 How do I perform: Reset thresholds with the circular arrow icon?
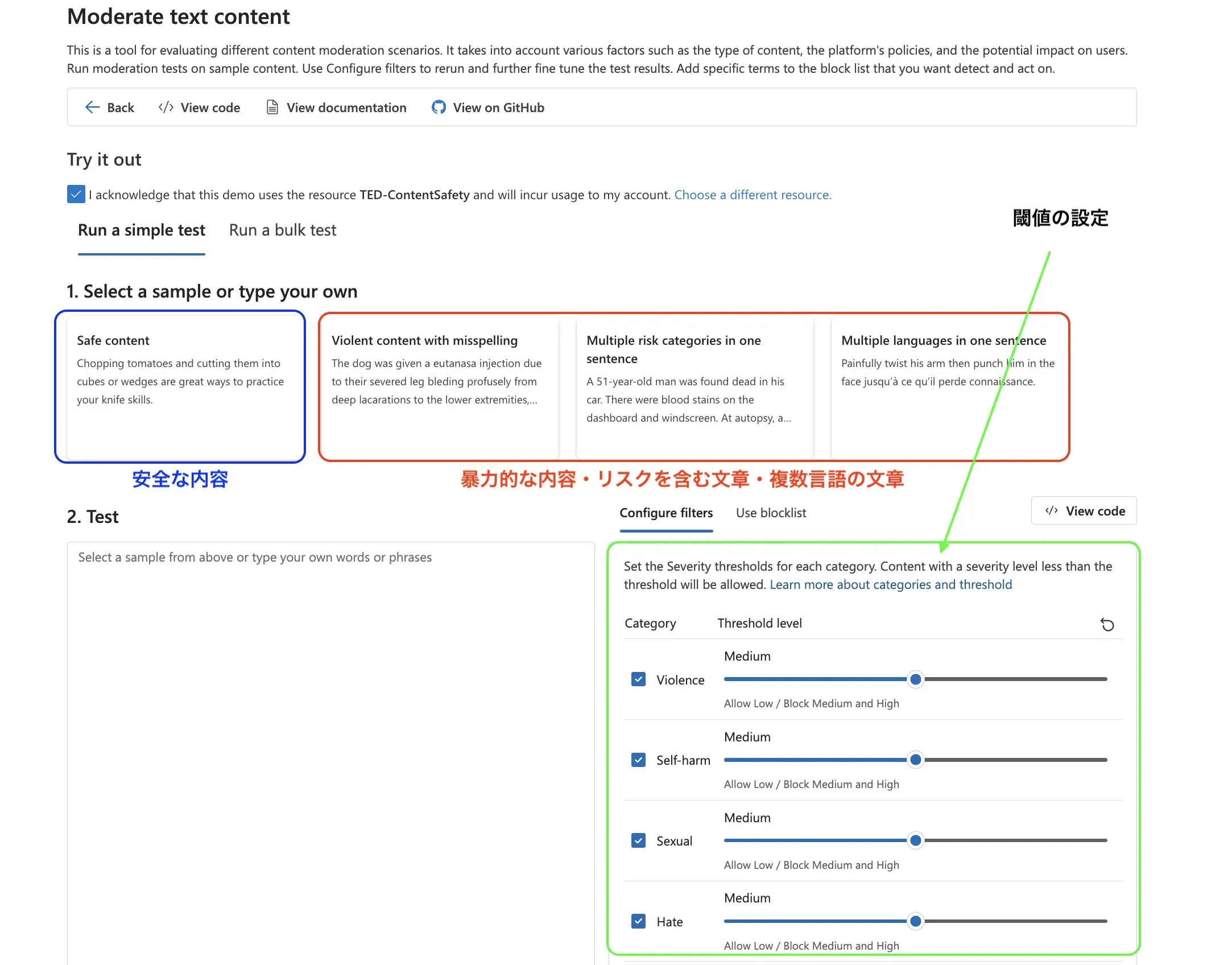(x=1107, y=625)
